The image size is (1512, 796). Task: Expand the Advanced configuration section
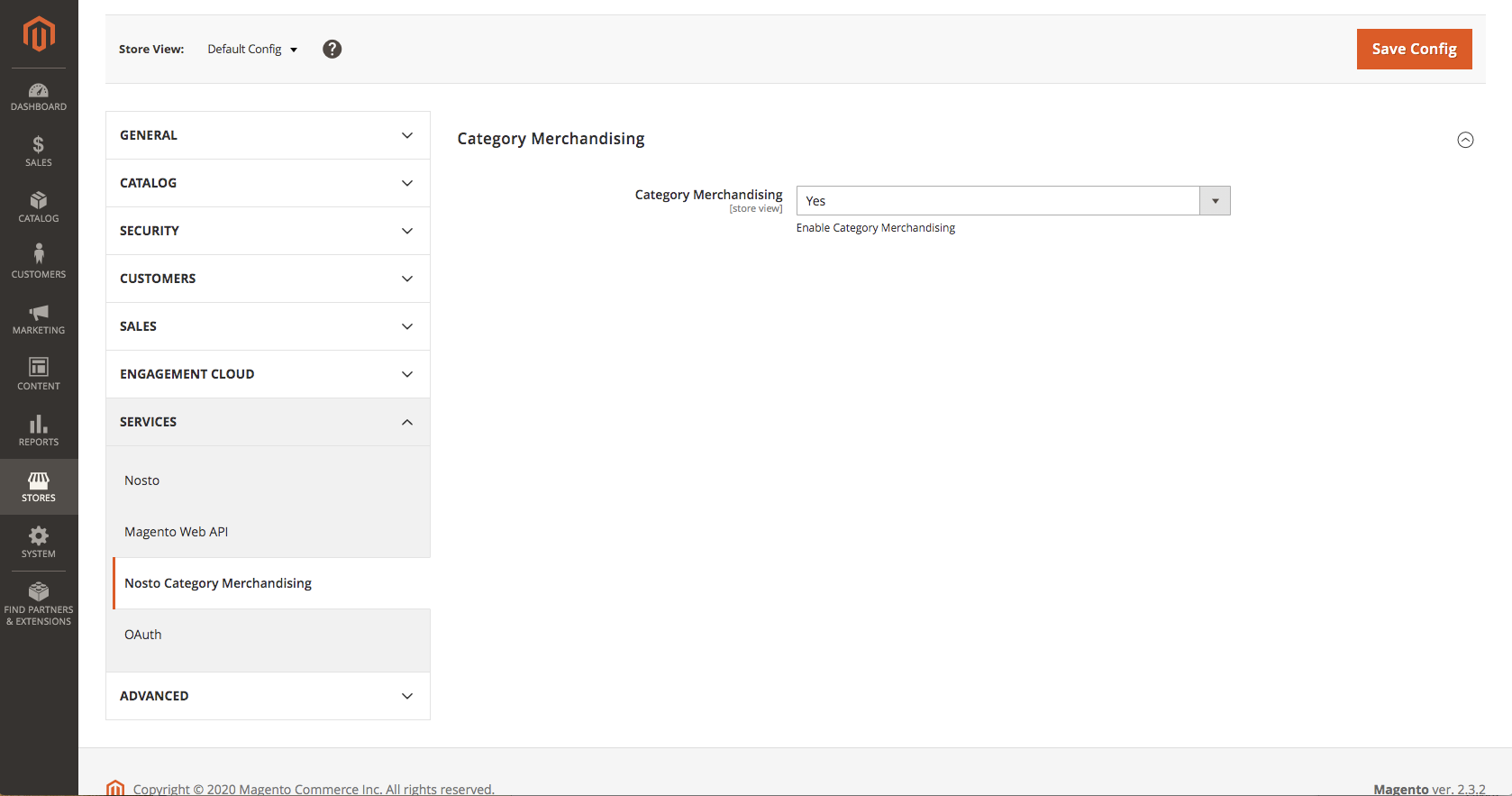[x=268, y=696]
